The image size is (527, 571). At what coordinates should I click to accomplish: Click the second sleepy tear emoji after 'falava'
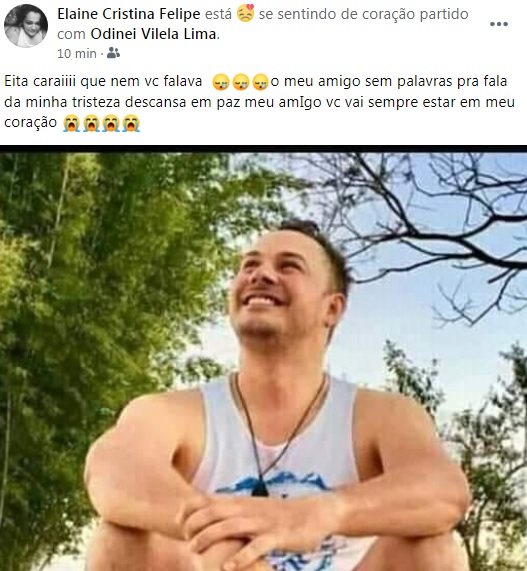(x=240, y=82)
